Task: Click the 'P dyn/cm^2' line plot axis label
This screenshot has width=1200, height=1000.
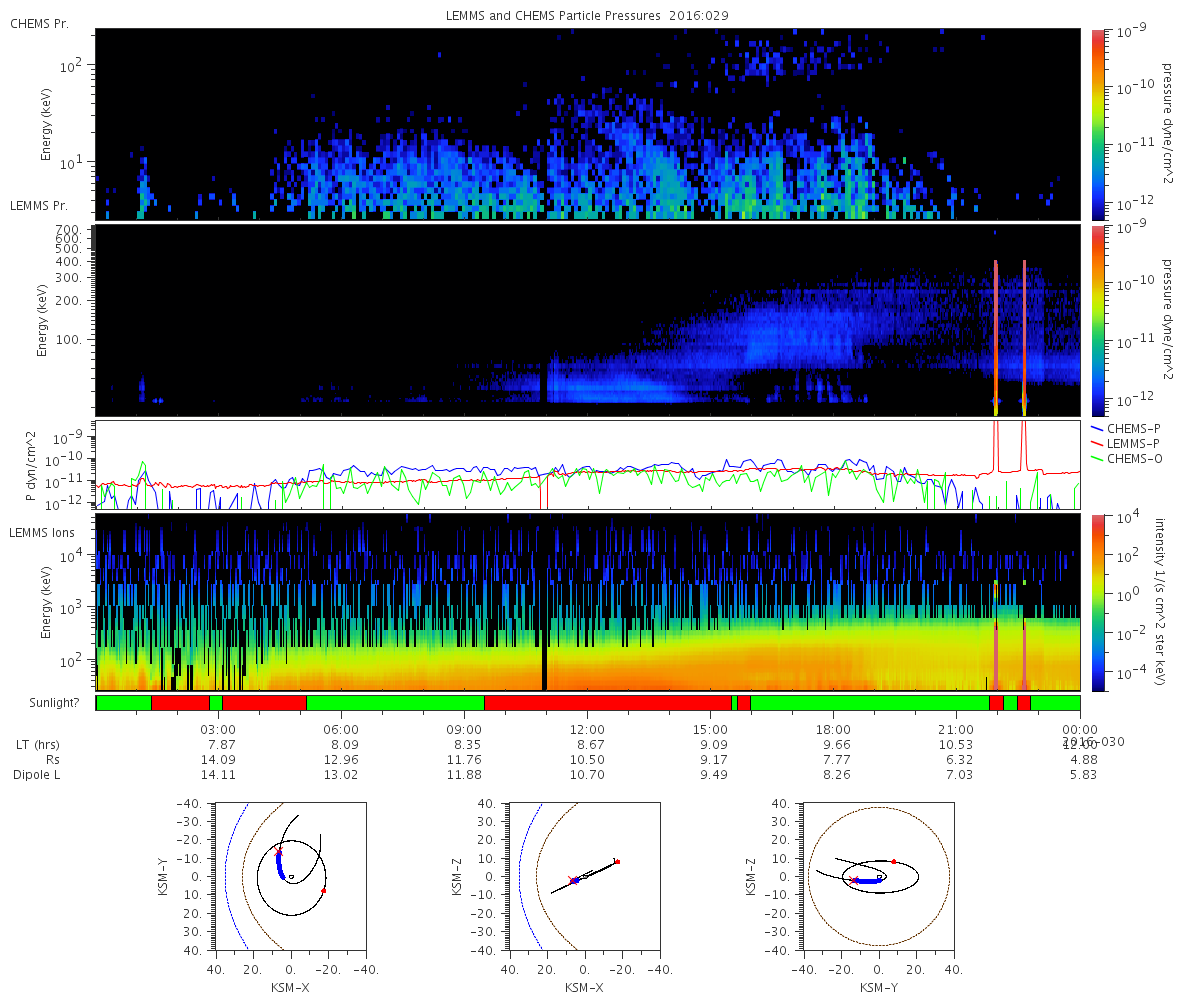Action: click(x=30, y=465)
